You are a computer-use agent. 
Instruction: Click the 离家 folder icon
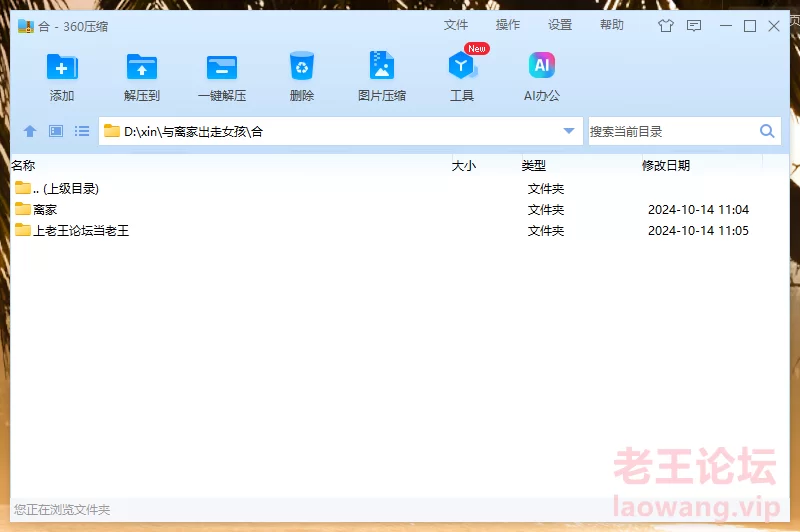pyautogui.click(x=22, y=209)
